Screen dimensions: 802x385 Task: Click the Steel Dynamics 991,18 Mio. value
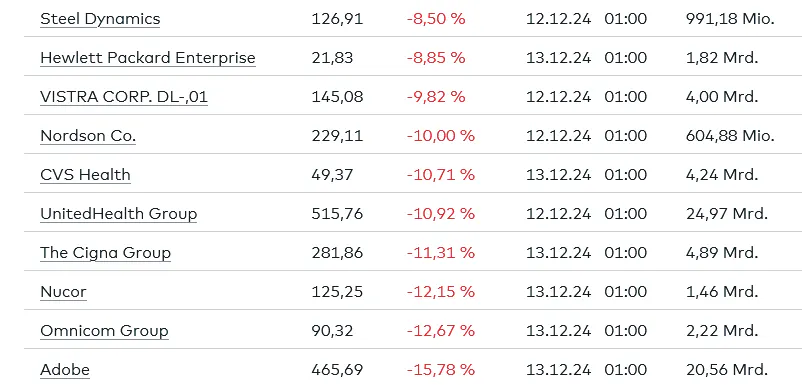(730, 19)
